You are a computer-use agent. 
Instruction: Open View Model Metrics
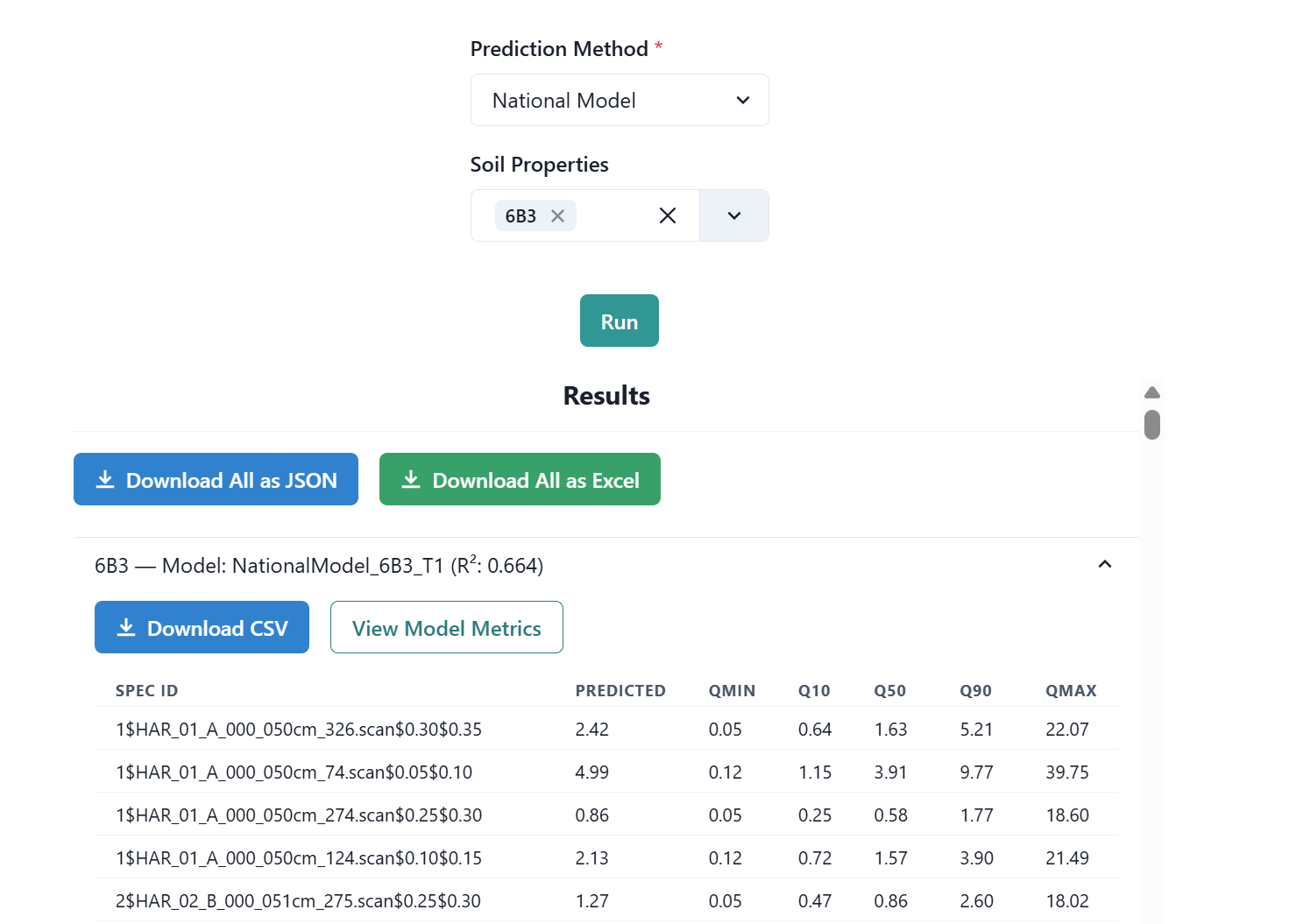(446, 628)
